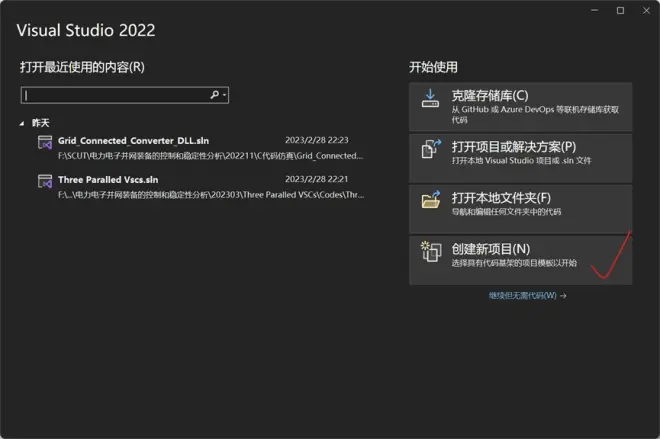The image size is (660, 439).
Task: Focus the recent items search field
Action: (125, 95)
